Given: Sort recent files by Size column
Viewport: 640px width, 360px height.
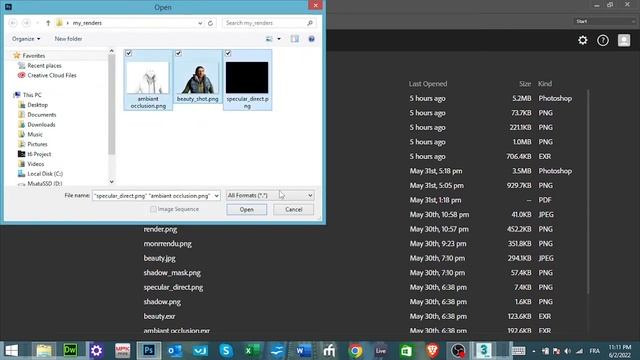Looking at the screenshot, I should (525, 84).
